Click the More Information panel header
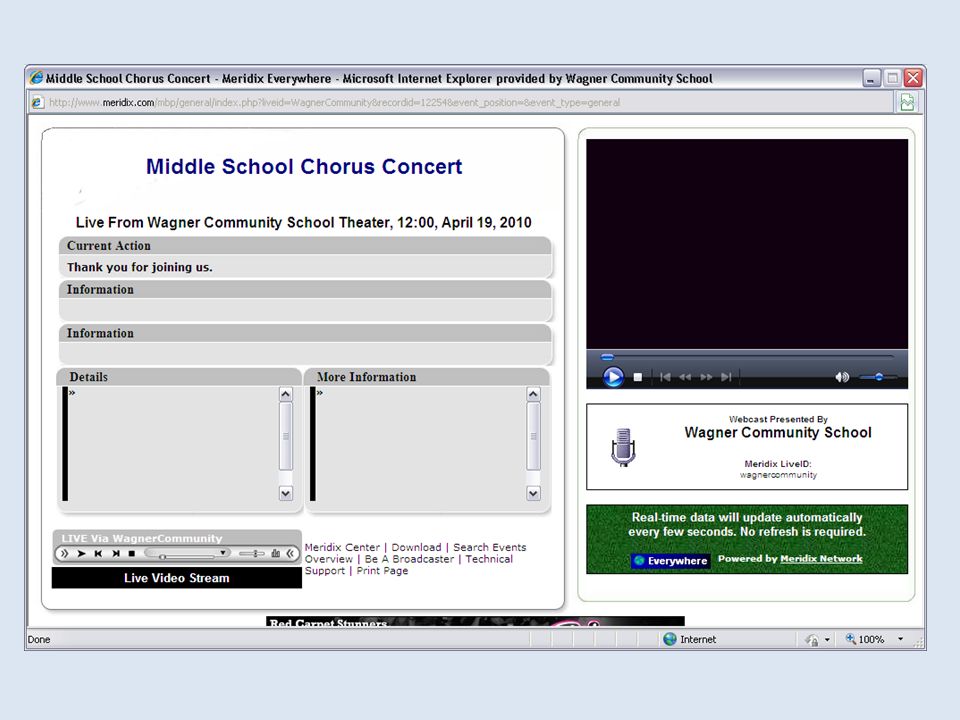This screenshot has width=960, height=720. [x=427, y=377]
